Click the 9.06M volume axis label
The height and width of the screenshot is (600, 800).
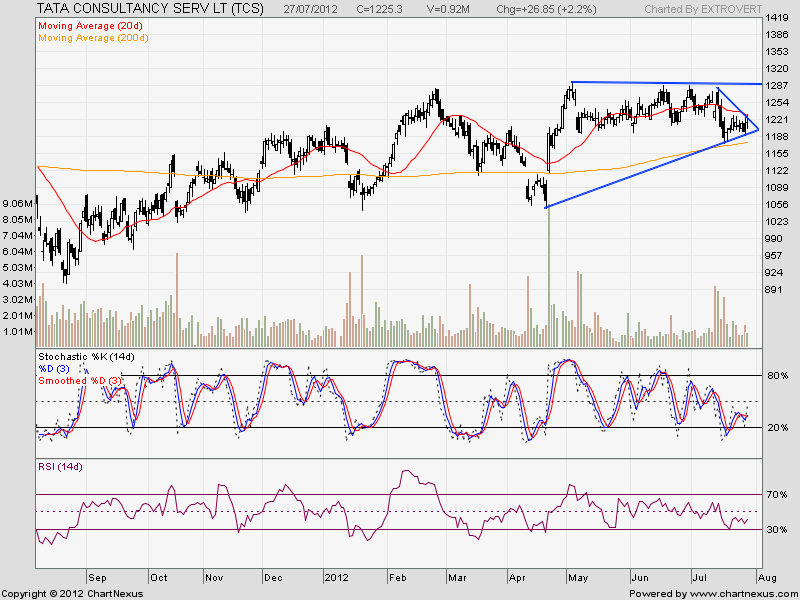[19, 203]
